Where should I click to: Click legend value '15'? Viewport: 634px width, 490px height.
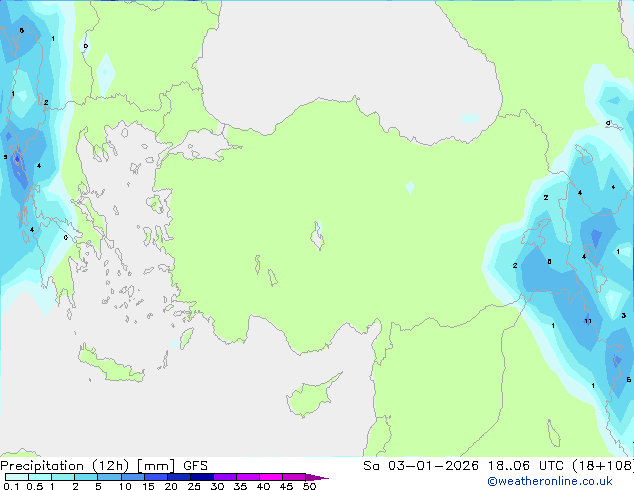coord(148,486)
